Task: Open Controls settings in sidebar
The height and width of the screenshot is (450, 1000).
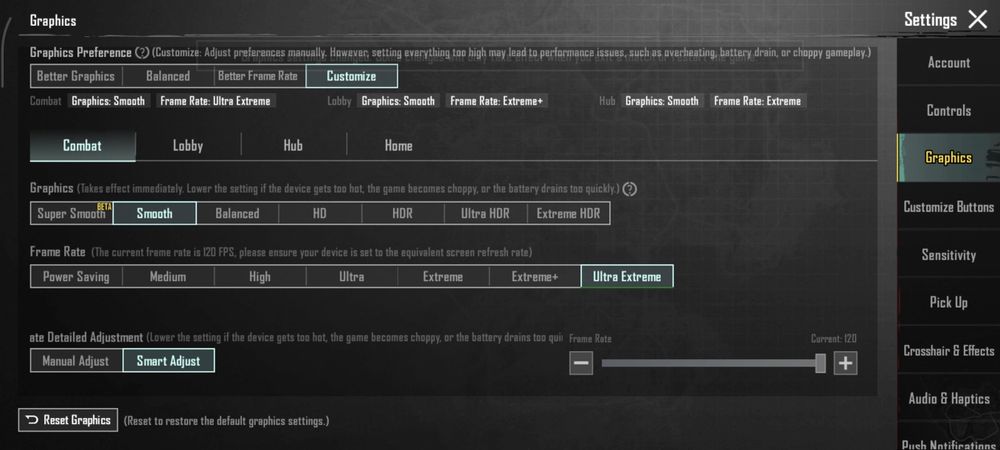Action: pyautogui.click(x=948, y=110)
